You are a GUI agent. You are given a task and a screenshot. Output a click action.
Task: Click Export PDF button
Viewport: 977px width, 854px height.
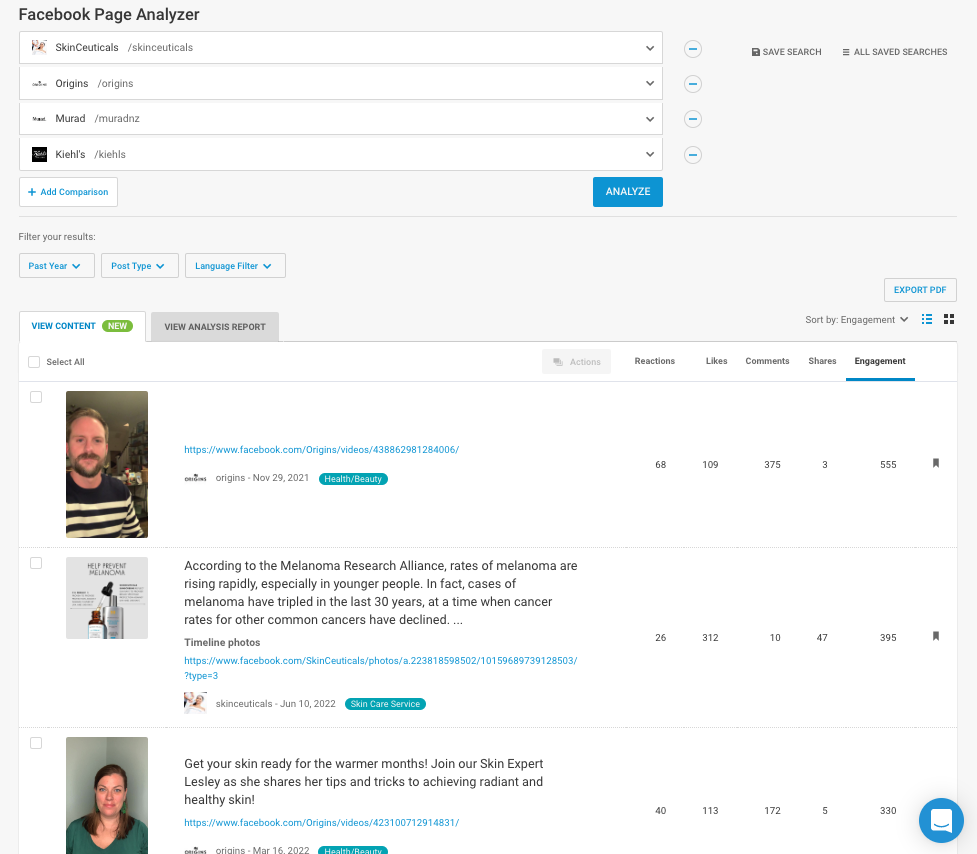pyautogui.click(x=919, y=290)
